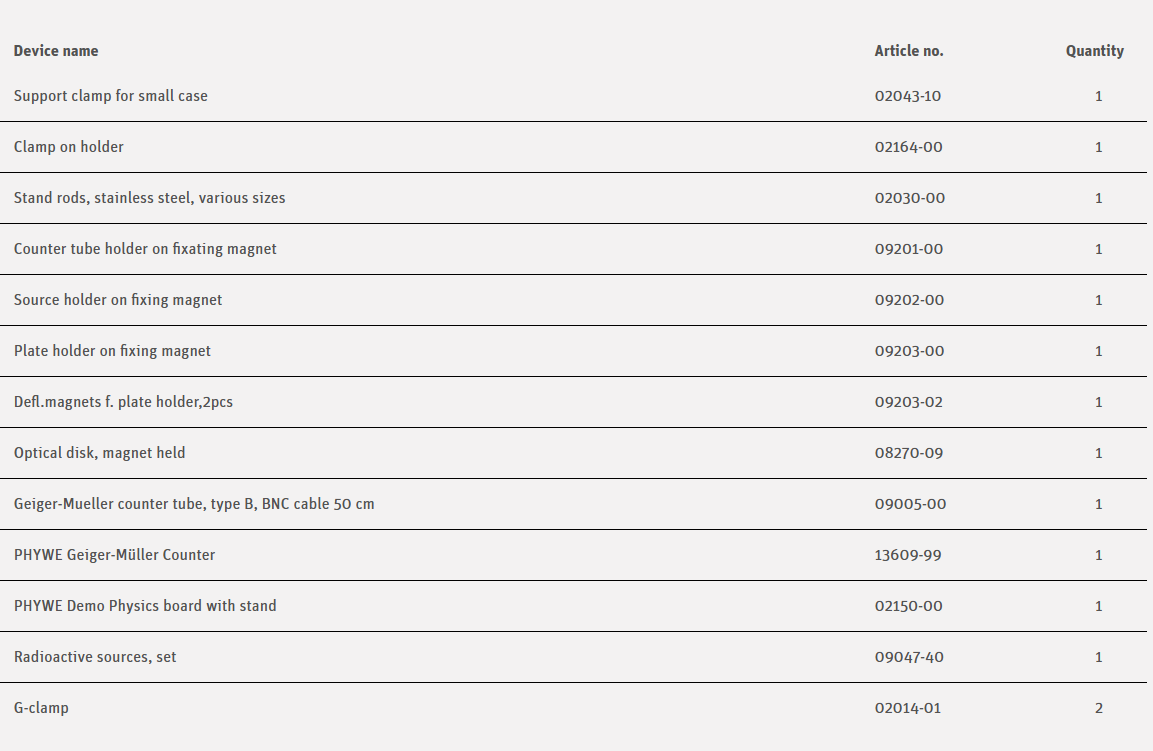1153x751 pixels.
Task: Open PHYWE Demo Physics board with stand
Action: tap(145, 606)
